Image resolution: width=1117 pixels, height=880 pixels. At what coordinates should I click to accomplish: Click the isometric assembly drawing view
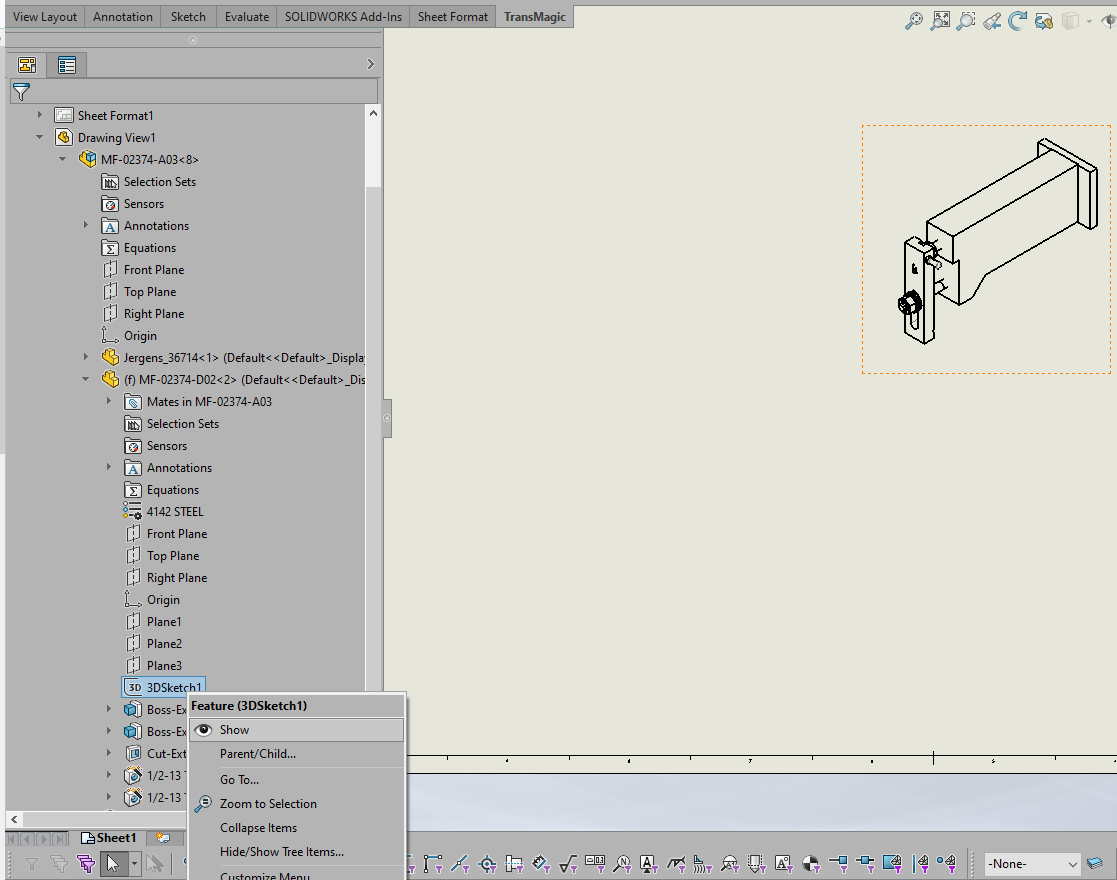[x=986, y=249]
